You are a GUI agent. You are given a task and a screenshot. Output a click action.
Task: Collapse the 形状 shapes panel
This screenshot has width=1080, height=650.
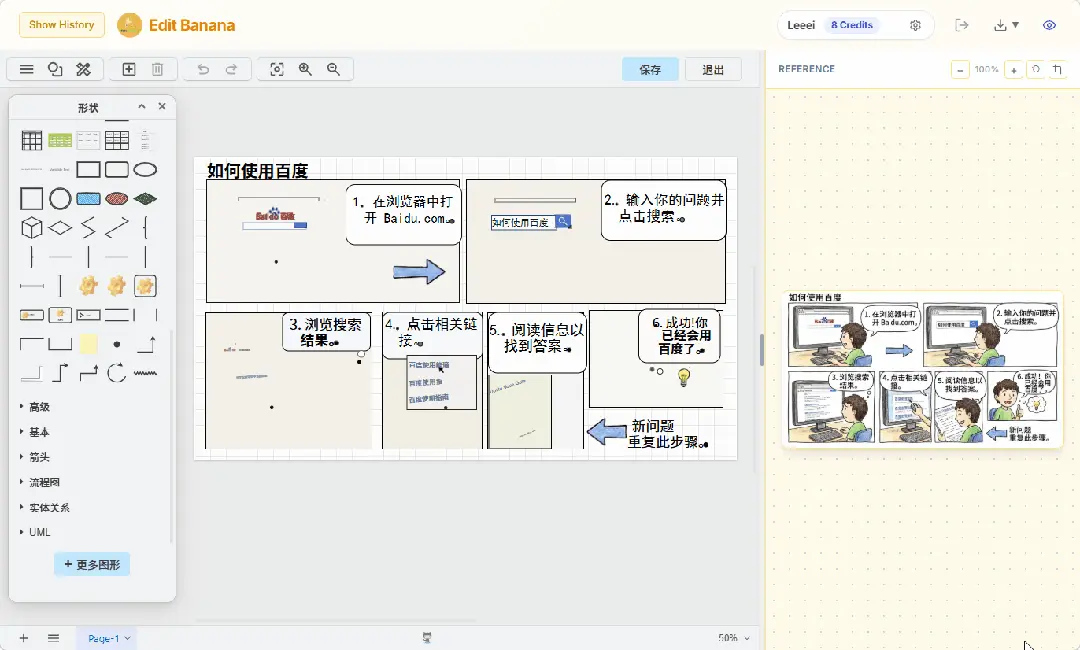[142, 107]
